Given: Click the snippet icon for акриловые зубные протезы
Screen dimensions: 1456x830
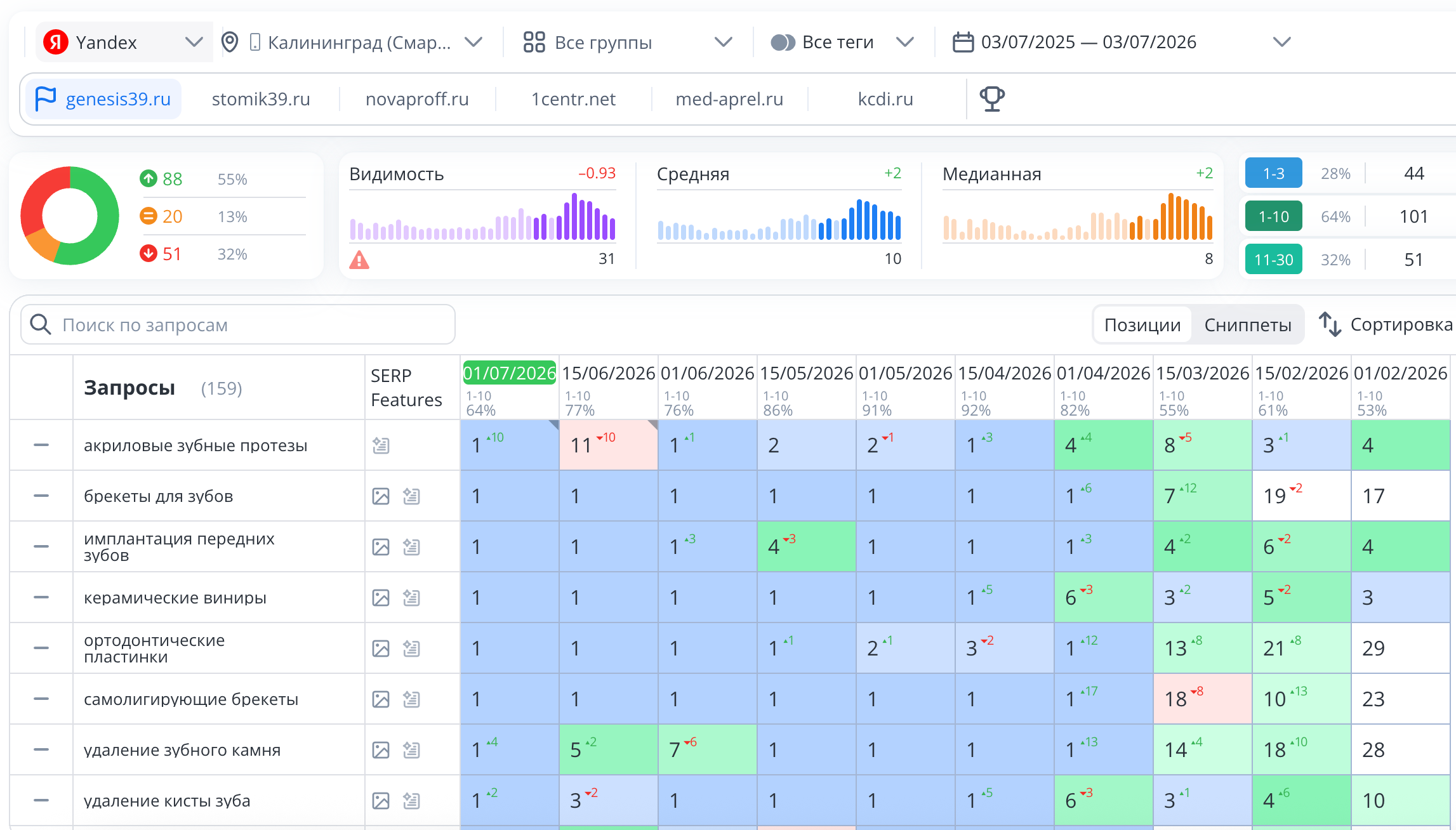Looking at the screenshot, I should pyautogui.click(x=381, y=445).
